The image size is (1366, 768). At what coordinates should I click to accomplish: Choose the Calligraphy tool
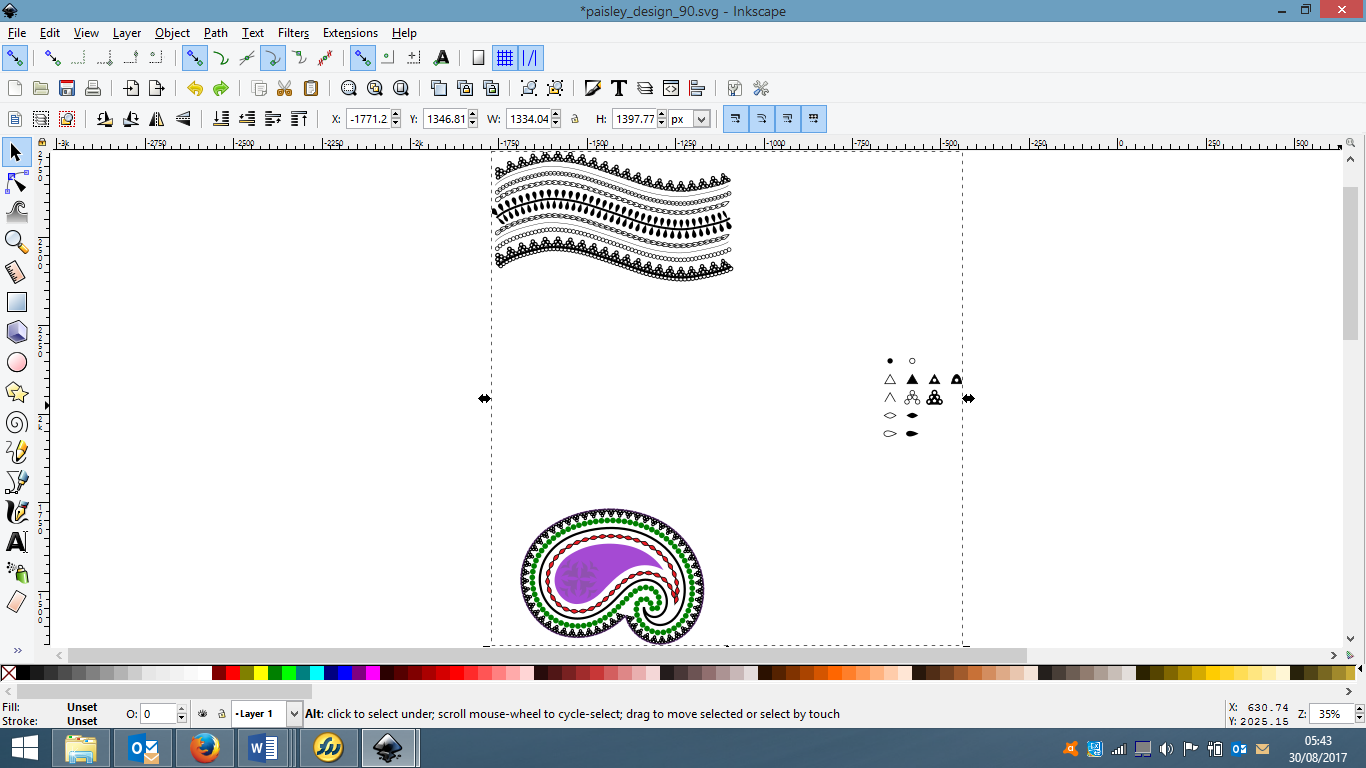15,512
